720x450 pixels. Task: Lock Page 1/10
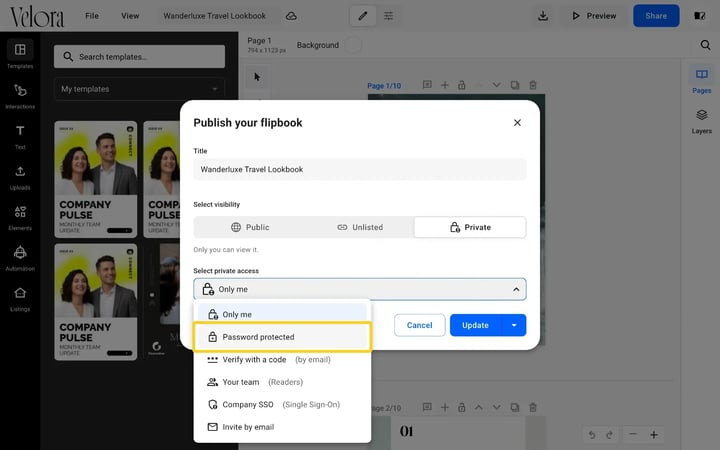tap(461, 85)
